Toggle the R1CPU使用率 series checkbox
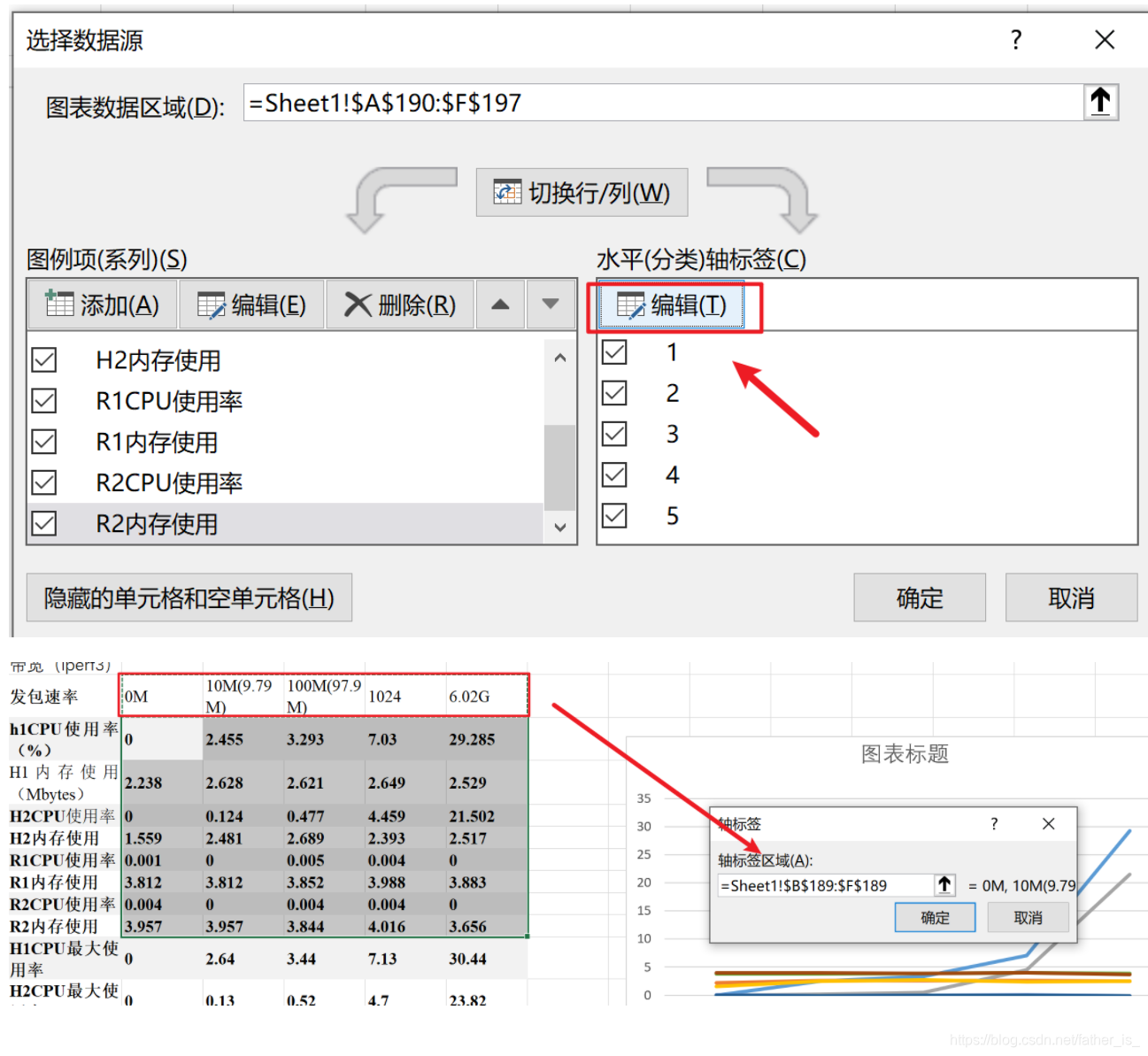 point(44,400)
